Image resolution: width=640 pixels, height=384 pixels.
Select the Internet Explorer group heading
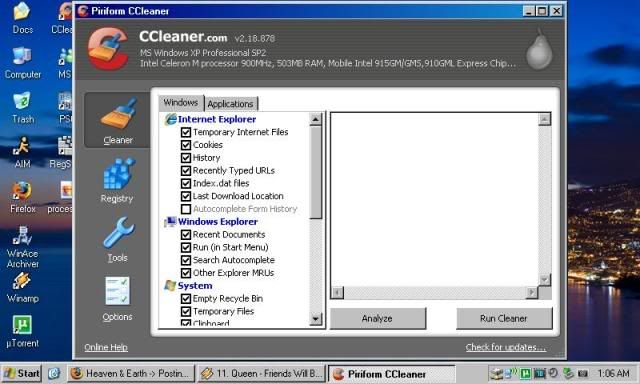coord(217,119)
